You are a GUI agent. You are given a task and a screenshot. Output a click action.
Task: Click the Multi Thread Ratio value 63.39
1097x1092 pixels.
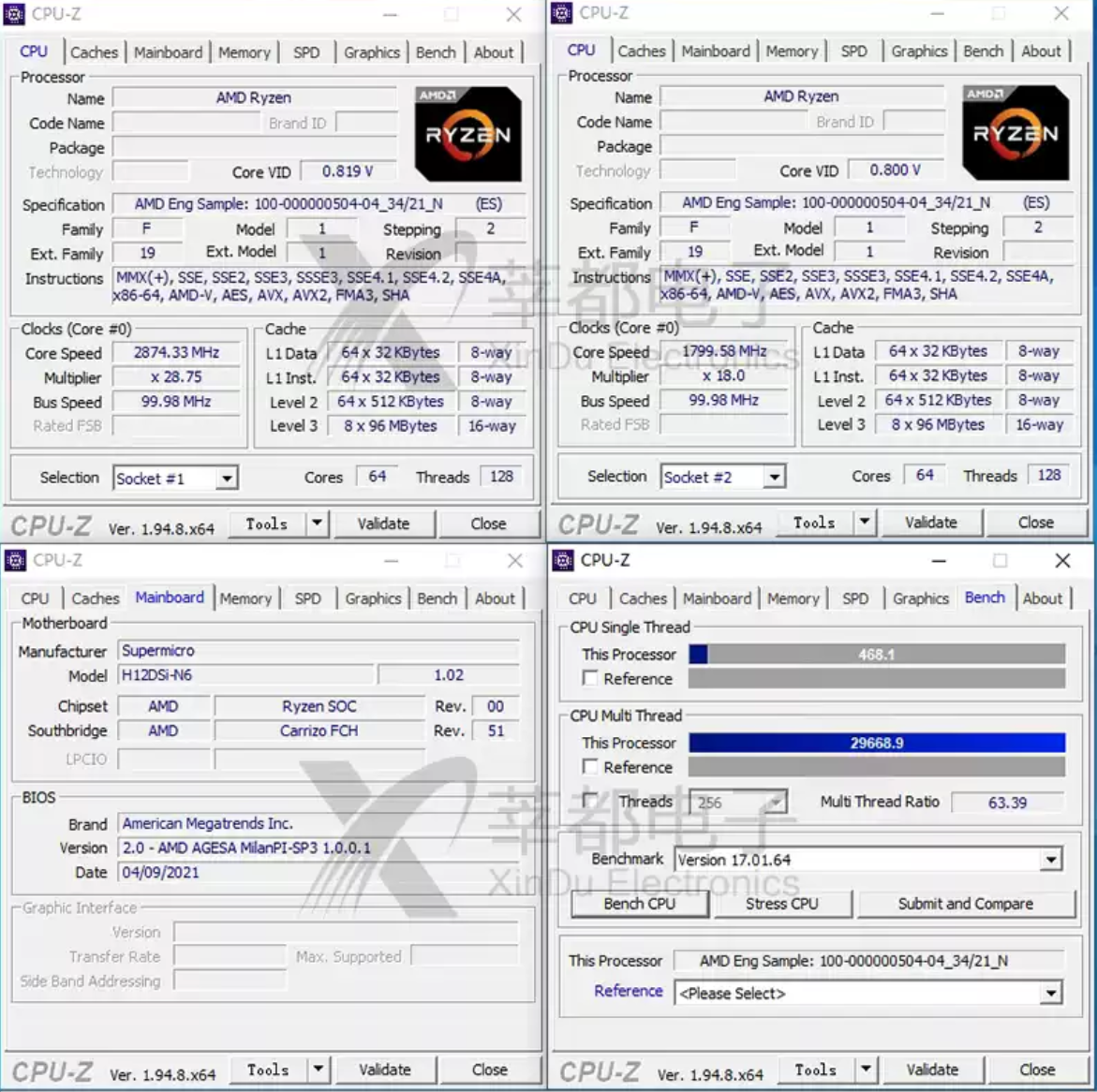[x=1007, y=803]
